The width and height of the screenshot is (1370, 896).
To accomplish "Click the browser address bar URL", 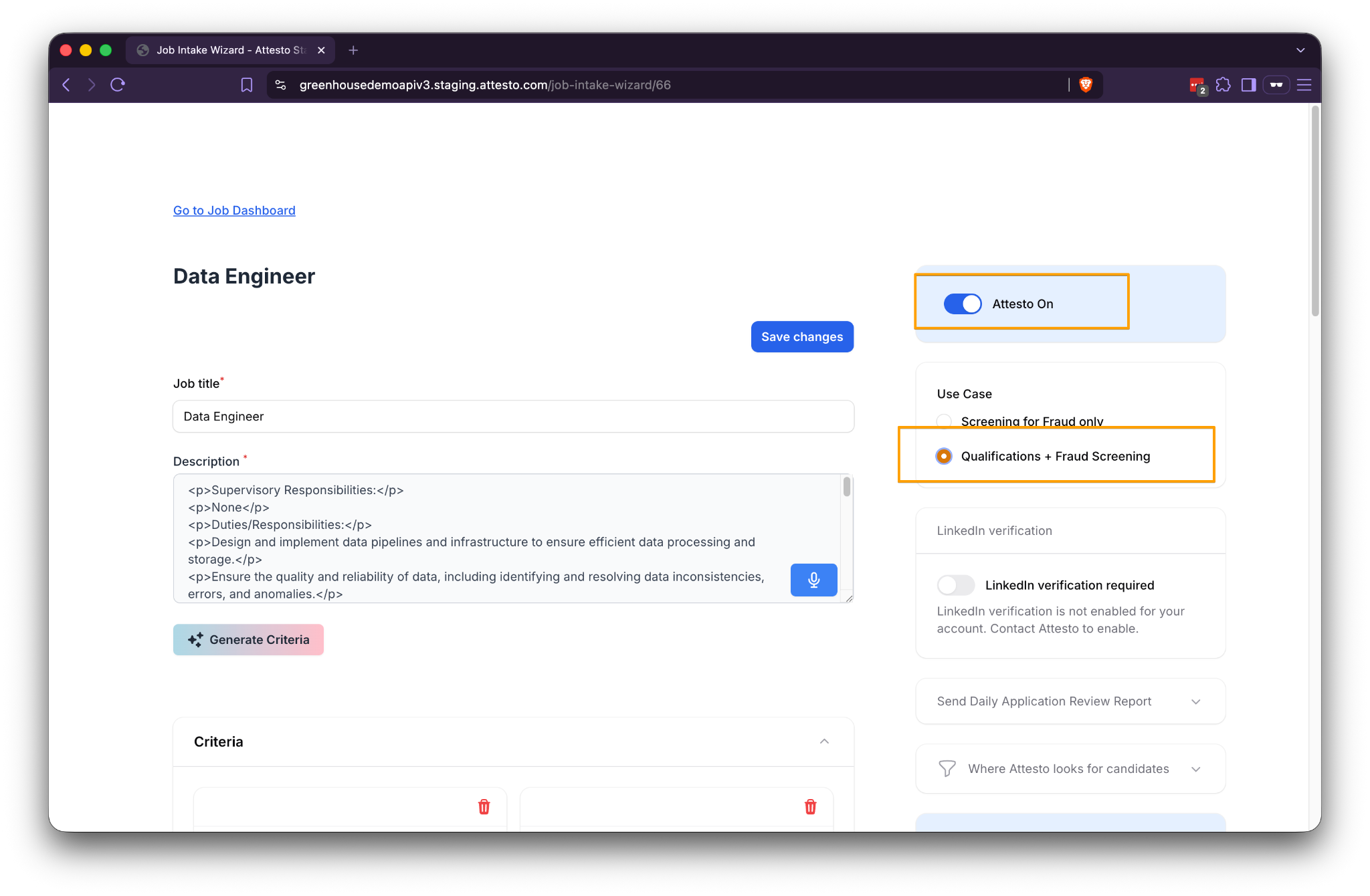I will pos(485,85).
